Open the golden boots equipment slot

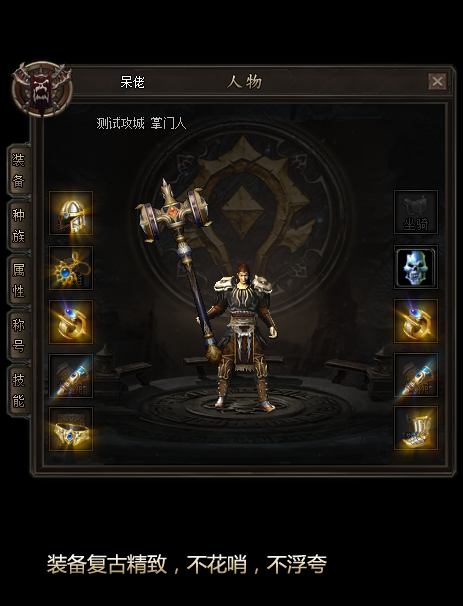point(416,428)
